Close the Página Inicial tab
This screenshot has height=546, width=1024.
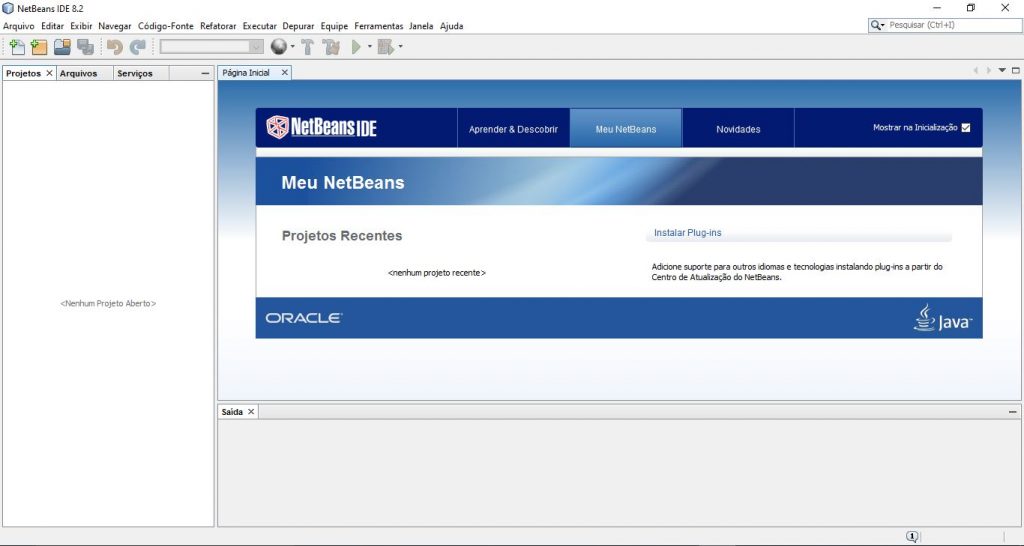[x=285, y=72]
